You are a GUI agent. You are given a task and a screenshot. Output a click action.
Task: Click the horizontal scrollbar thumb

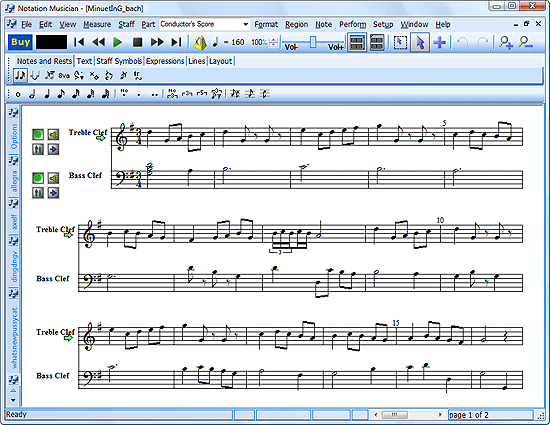pos(394,415)
